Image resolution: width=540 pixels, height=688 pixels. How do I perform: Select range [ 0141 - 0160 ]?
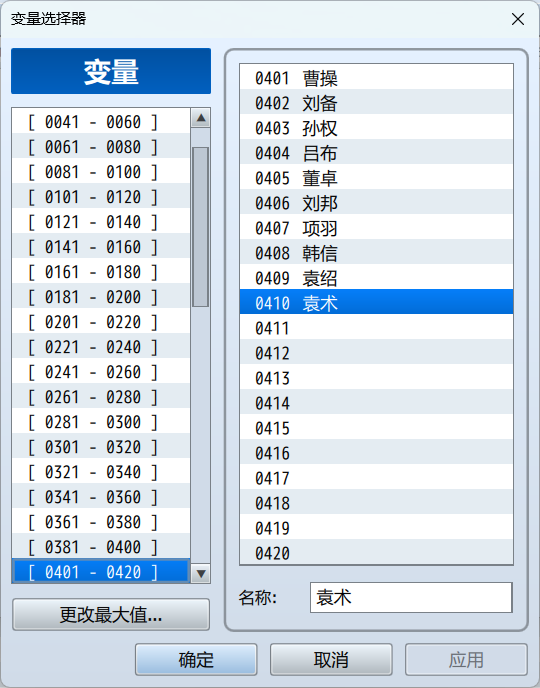pos(101,247)
